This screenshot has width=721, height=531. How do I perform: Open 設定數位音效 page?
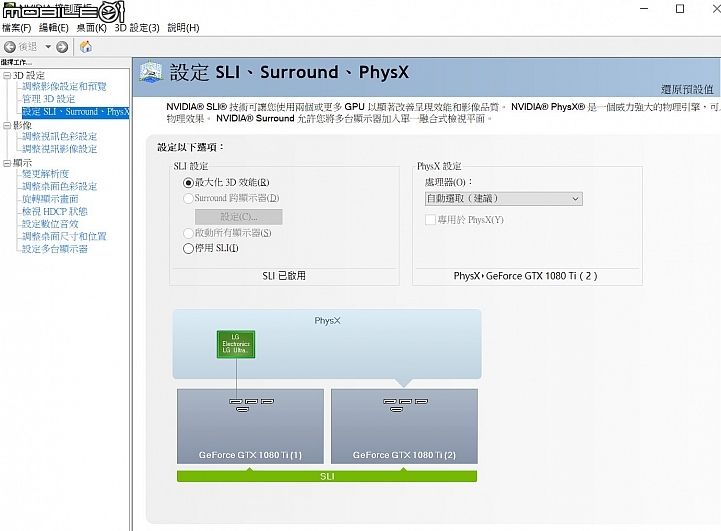tap(50, 224)
